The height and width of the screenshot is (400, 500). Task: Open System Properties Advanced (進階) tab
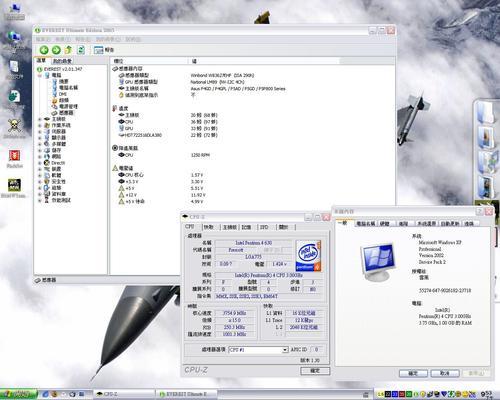(x=404, y=224)
